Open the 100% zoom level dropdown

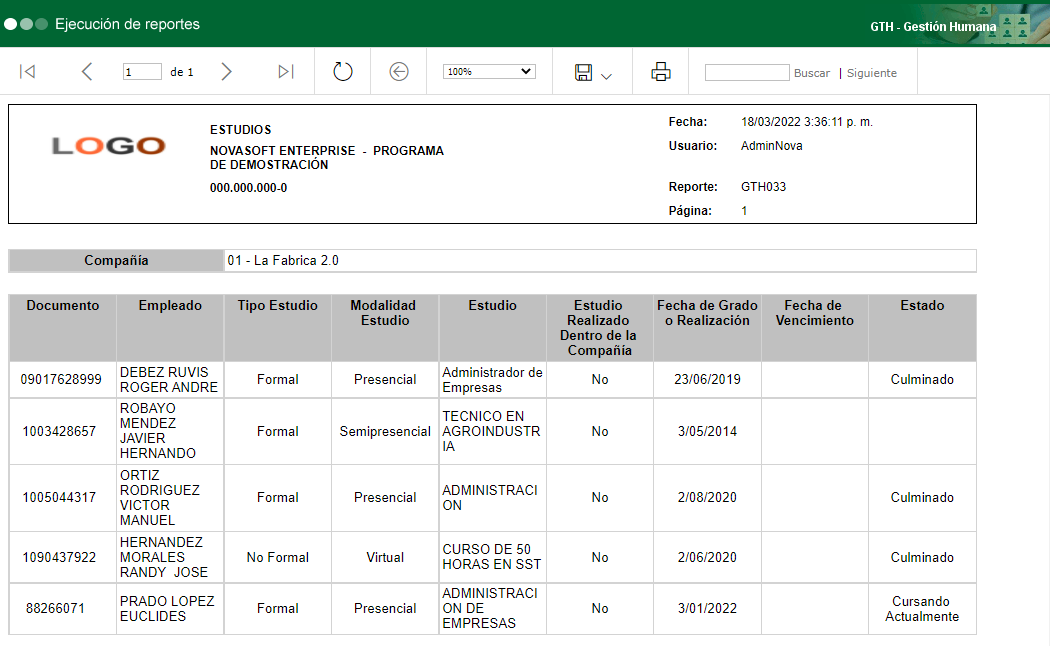[489, 71]
